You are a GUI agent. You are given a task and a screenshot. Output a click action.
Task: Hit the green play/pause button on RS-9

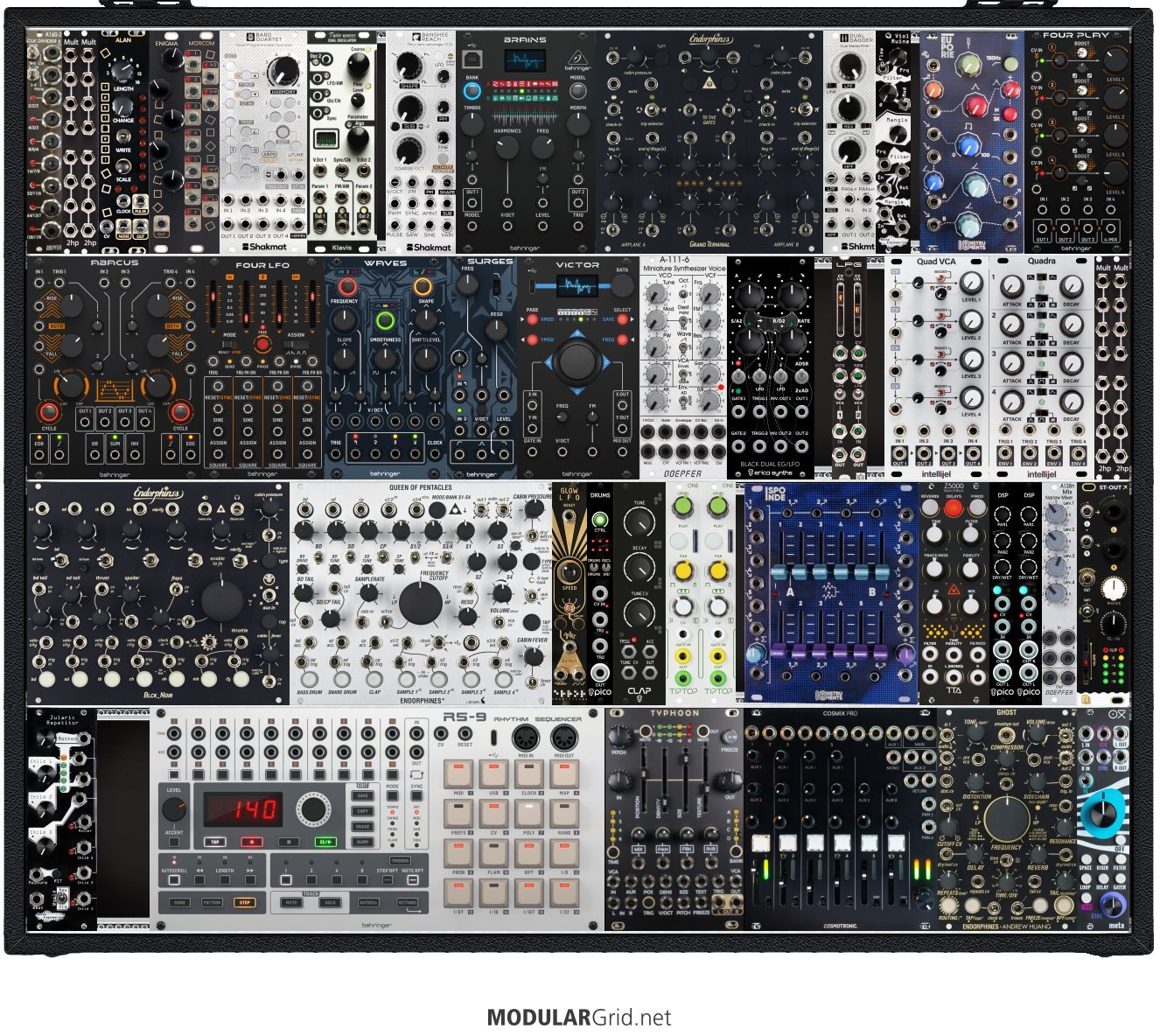click(x=325, y=842)
